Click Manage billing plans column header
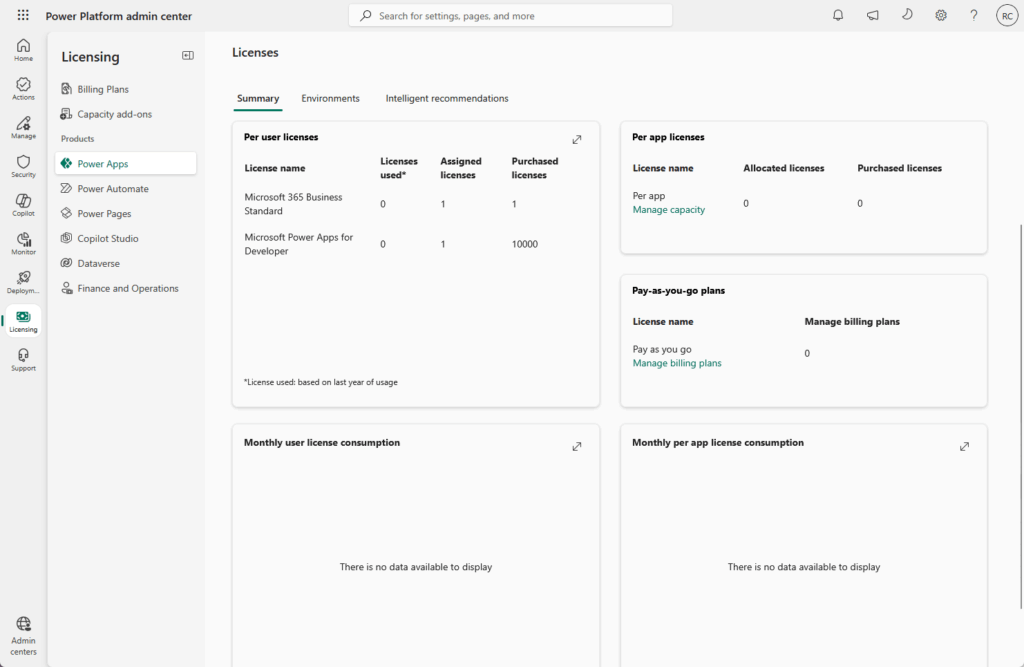Screen dimensions: 1024x667 pos(852,321)
